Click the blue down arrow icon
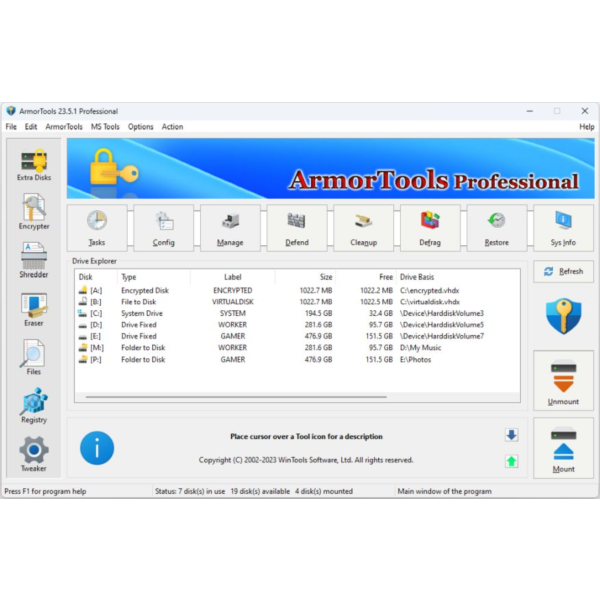The height and width of the screenshot is (600, 600). tap(512, 435)
